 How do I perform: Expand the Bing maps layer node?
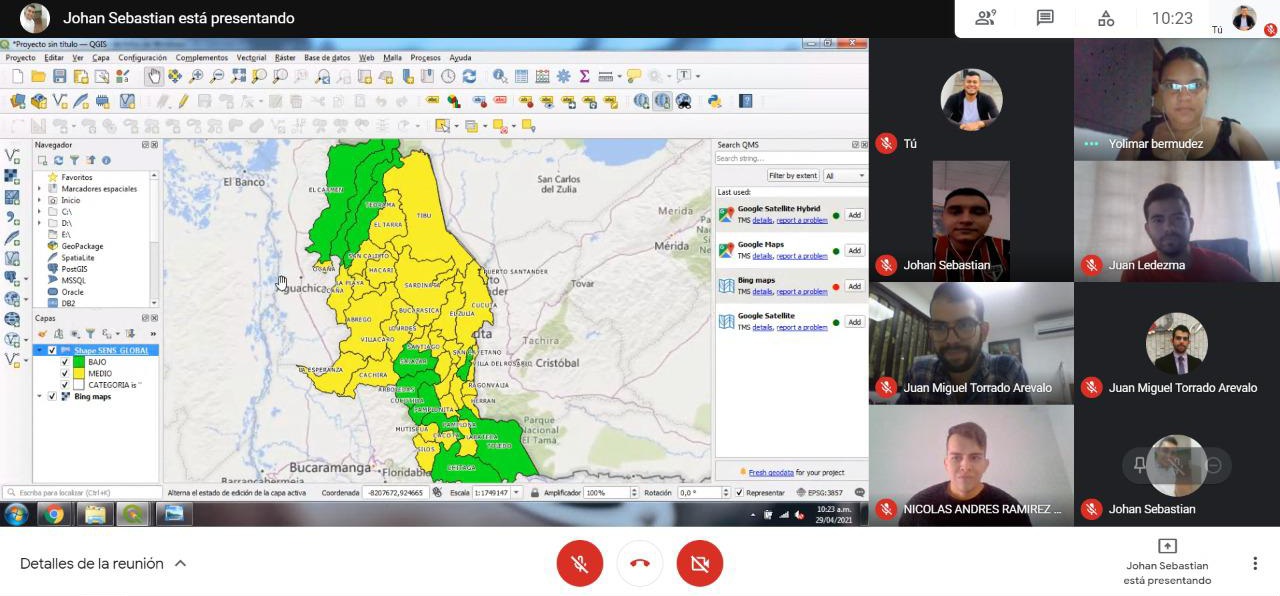point(40,397)
